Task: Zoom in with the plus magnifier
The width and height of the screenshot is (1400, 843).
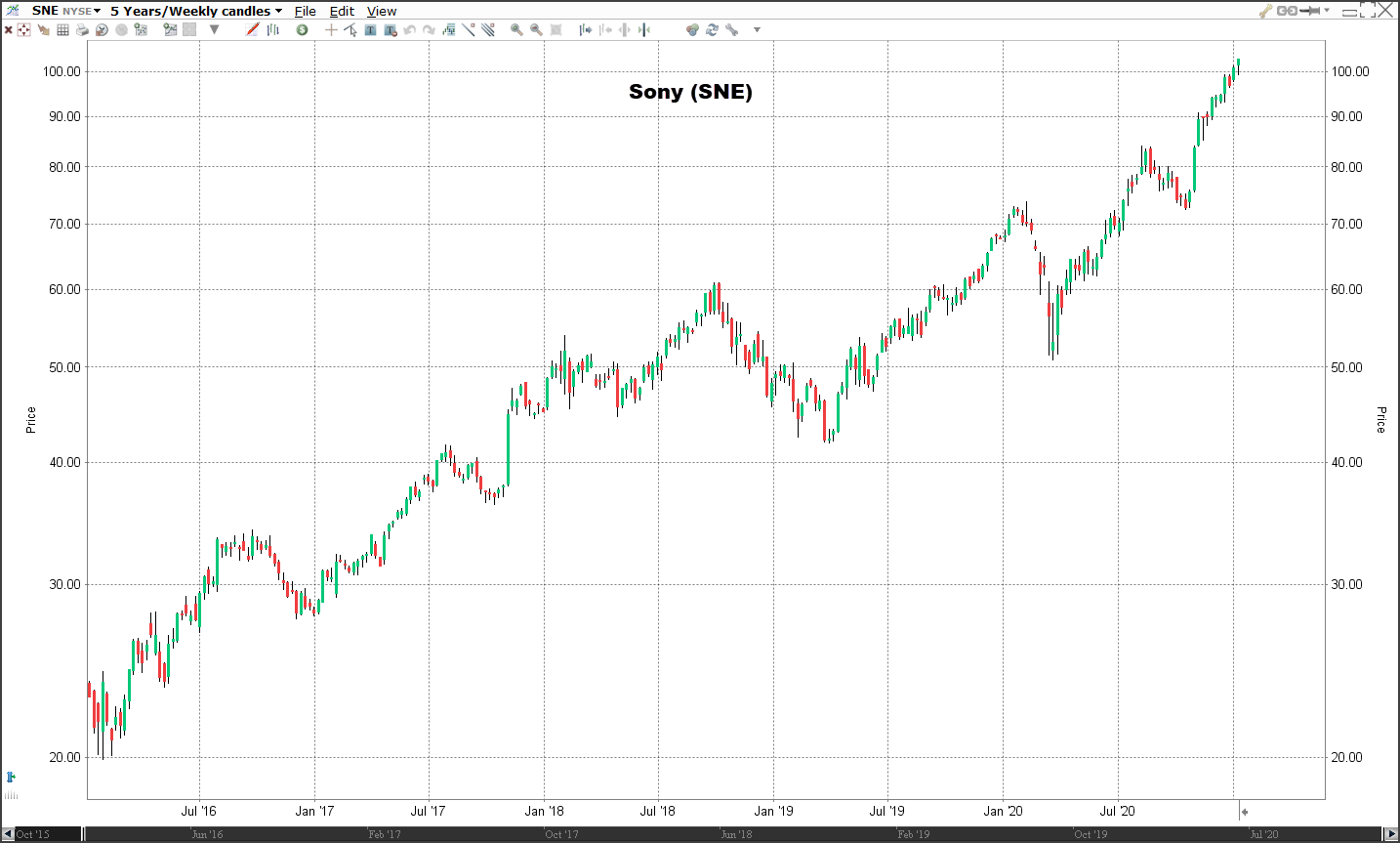Action: pos(516,30)
